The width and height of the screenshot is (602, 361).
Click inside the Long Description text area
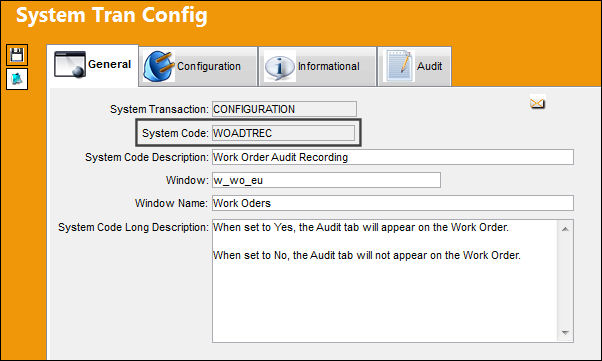(x=385, y=281)
